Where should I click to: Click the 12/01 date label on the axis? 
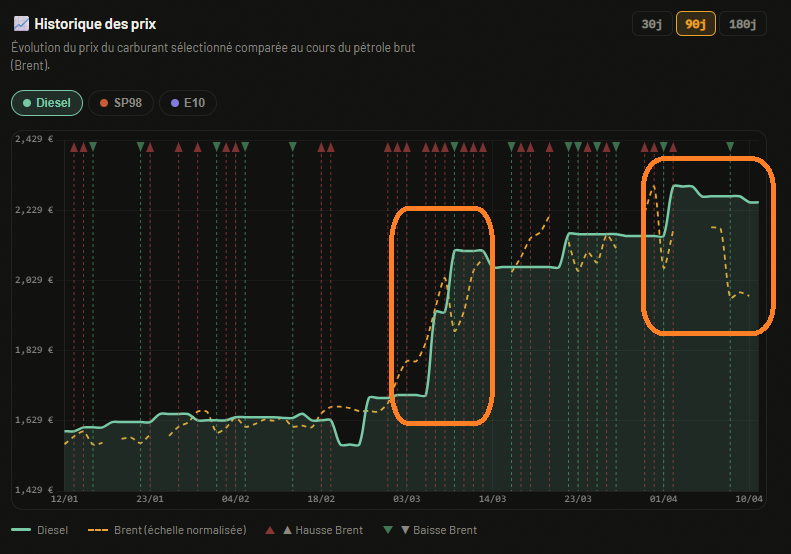click(x=64, y=498)
